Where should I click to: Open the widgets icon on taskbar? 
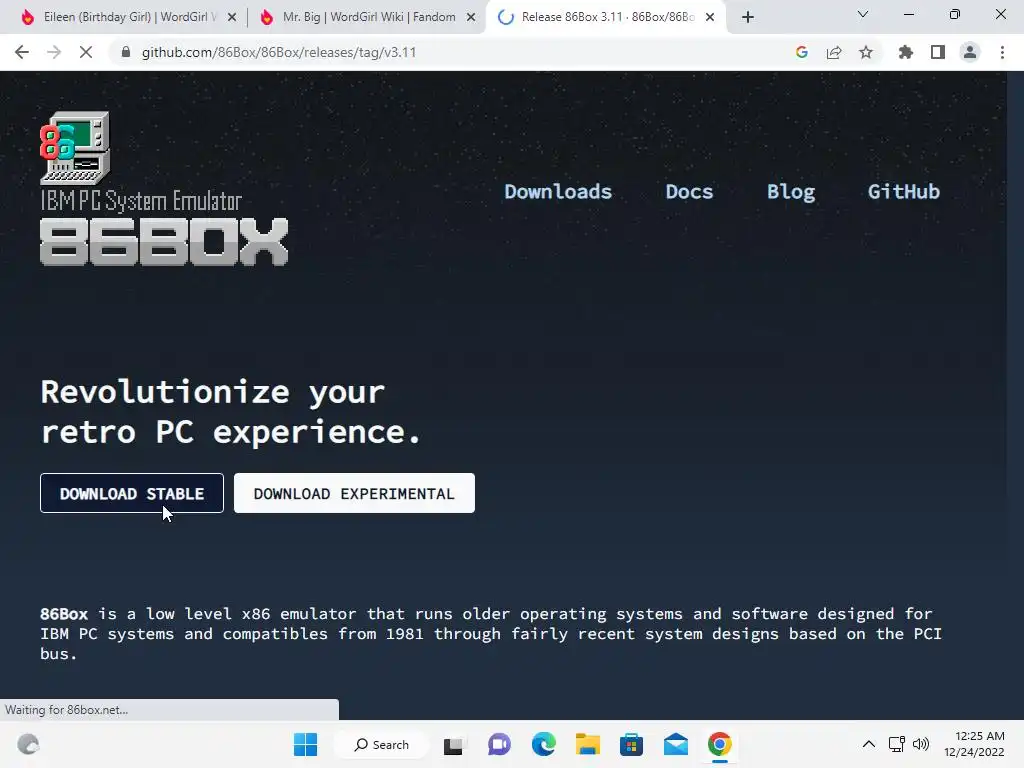28,744
